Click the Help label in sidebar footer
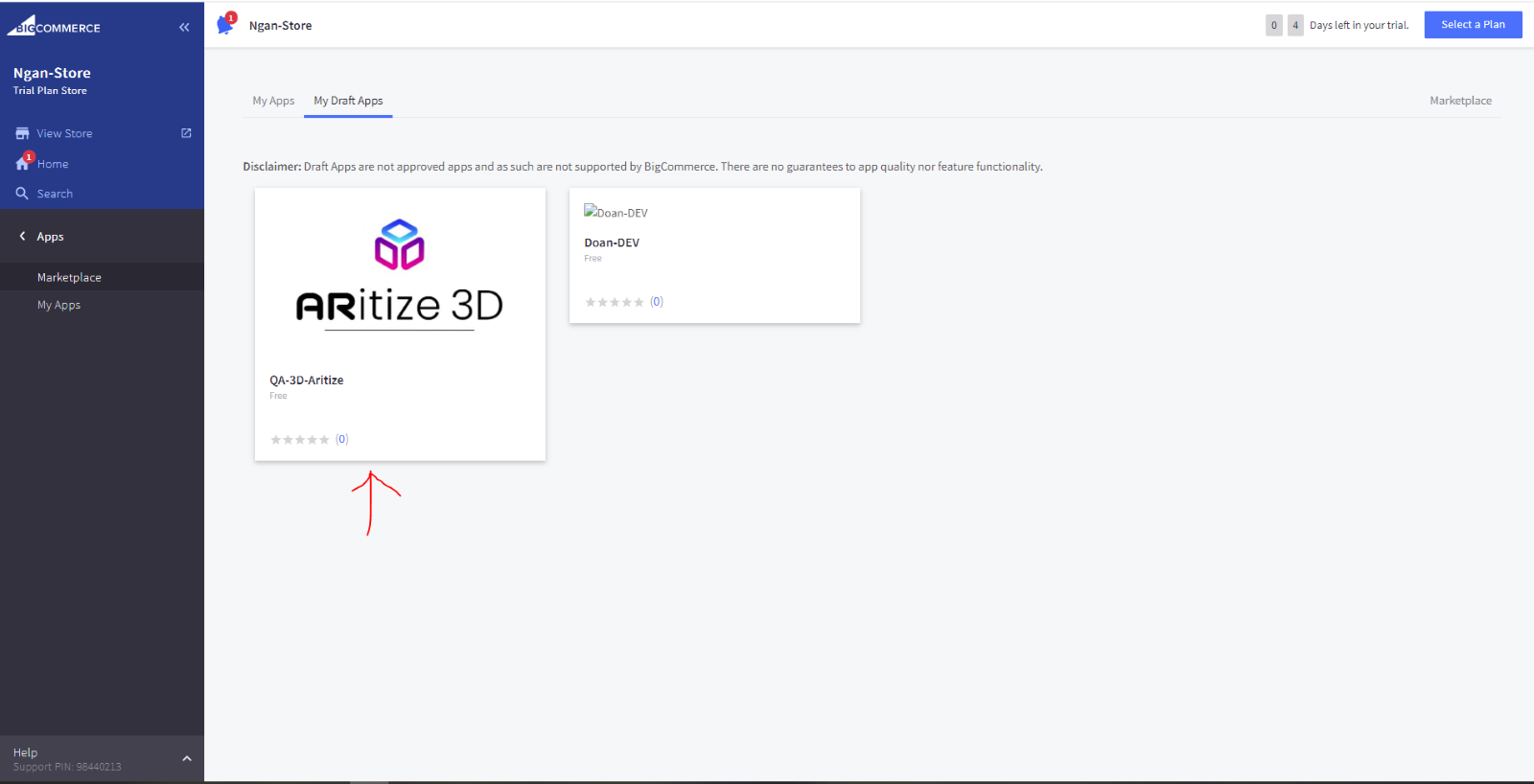Screen dimensions: 1534x784 click(x=25, y=752)
